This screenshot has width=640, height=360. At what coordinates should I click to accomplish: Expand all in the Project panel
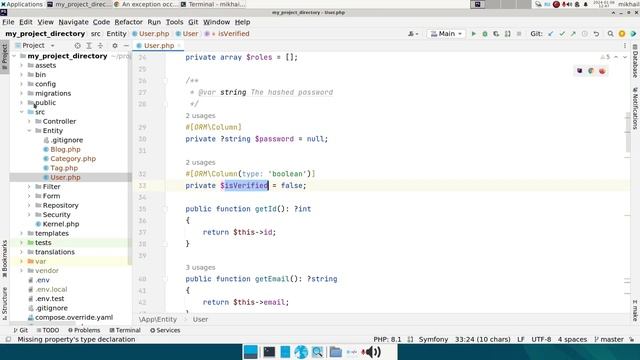(89, 46)
